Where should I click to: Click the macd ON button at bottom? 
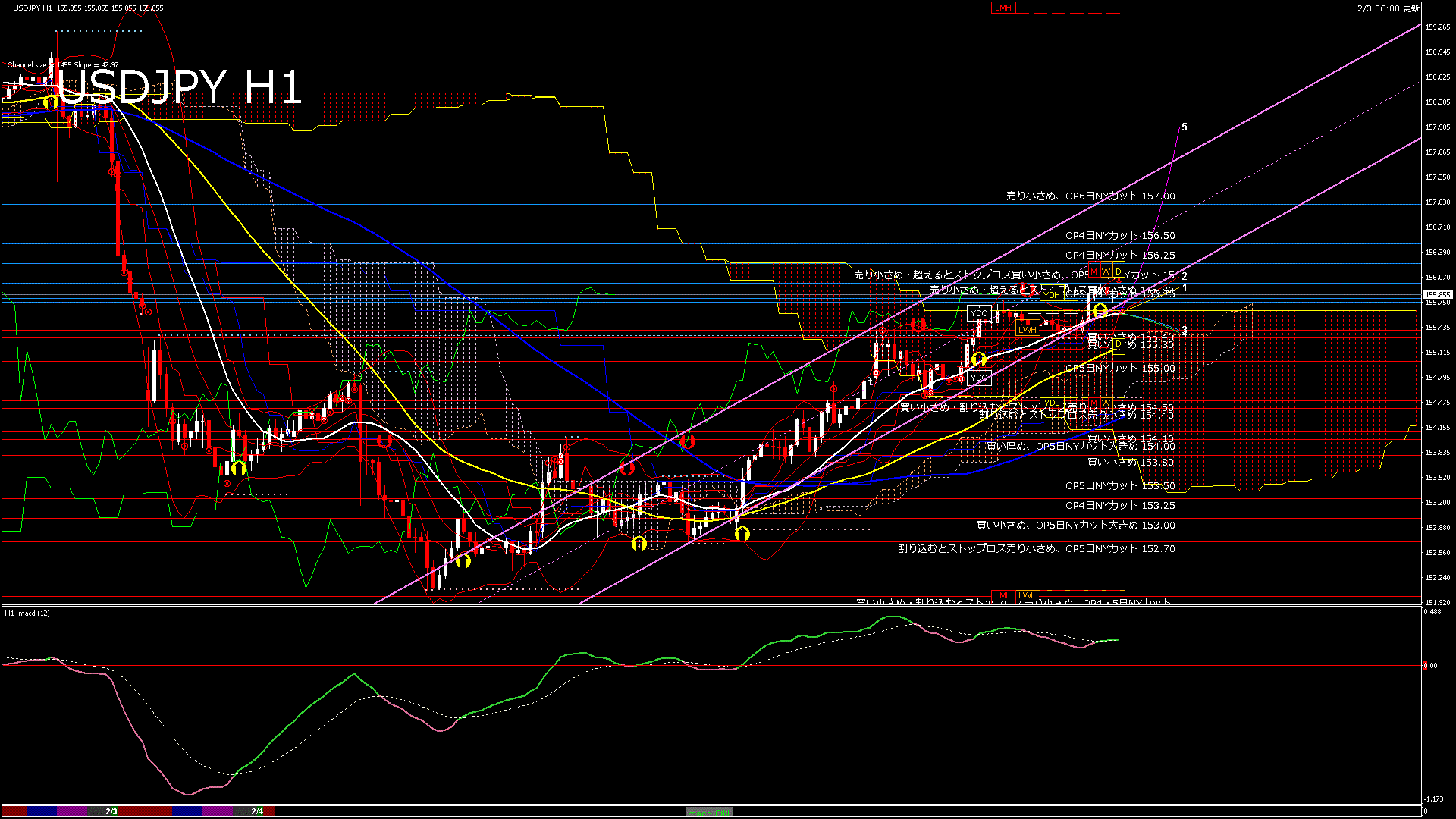[709, 812]
